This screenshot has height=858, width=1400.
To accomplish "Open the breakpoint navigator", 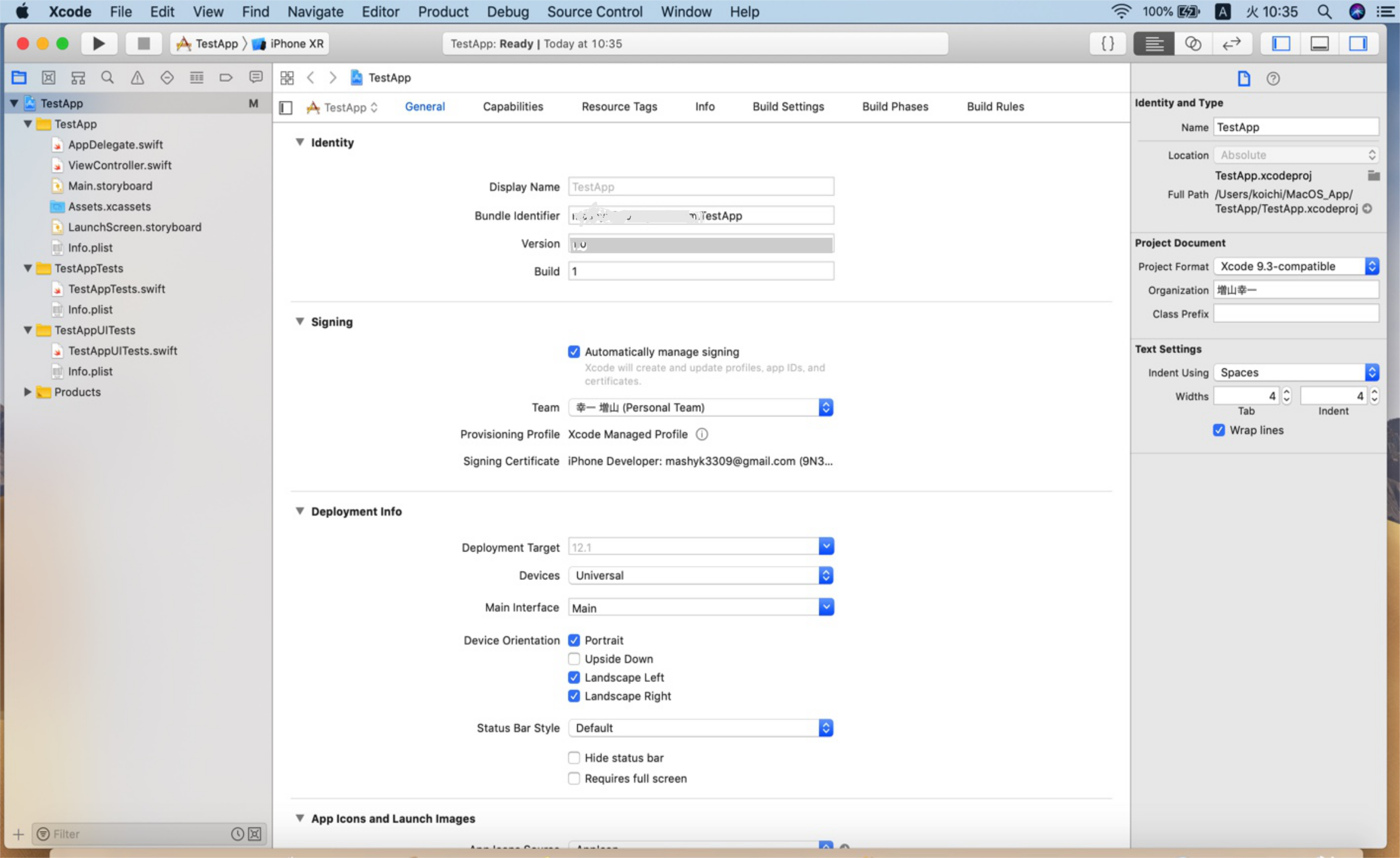I will [226, 77].
